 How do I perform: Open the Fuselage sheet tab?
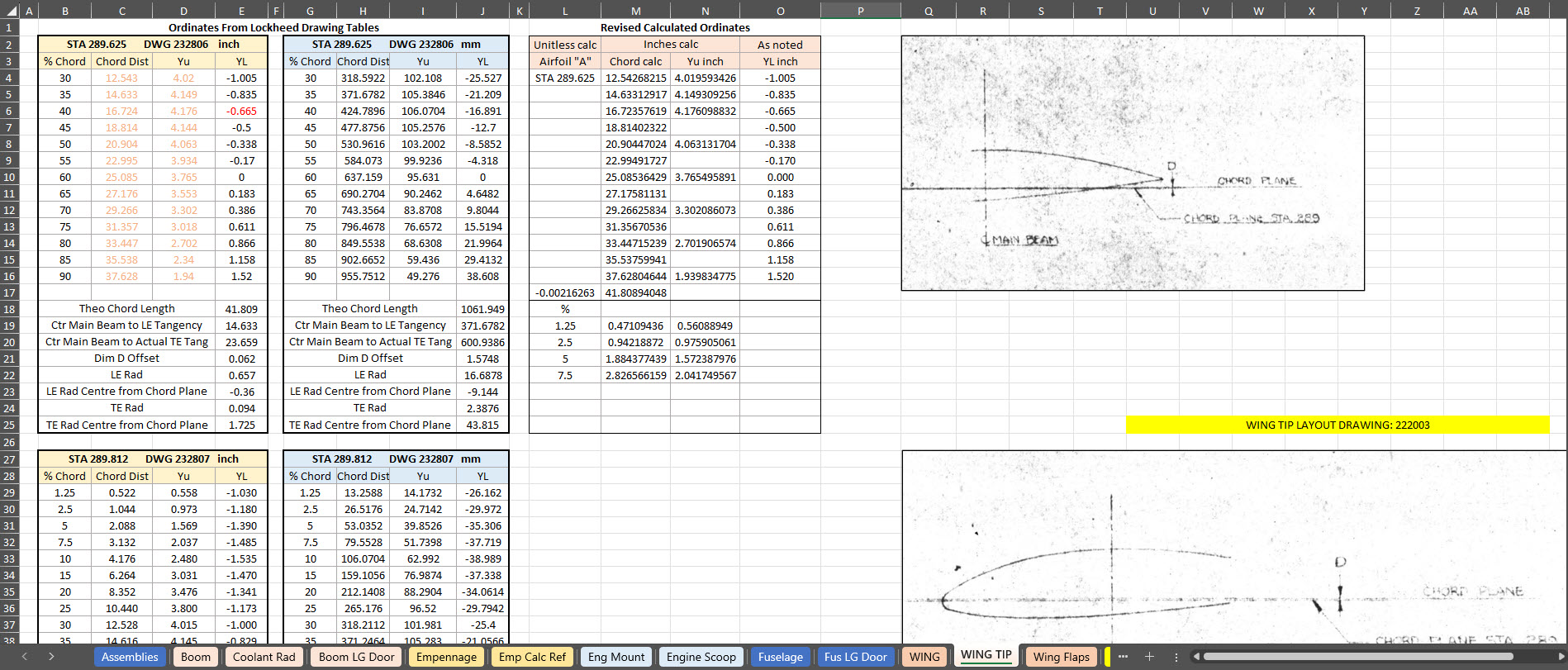[780, 657]
